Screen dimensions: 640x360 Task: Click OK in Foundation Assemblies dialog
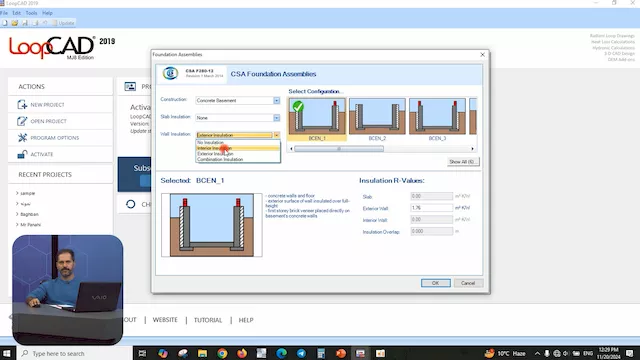(436, 283)
